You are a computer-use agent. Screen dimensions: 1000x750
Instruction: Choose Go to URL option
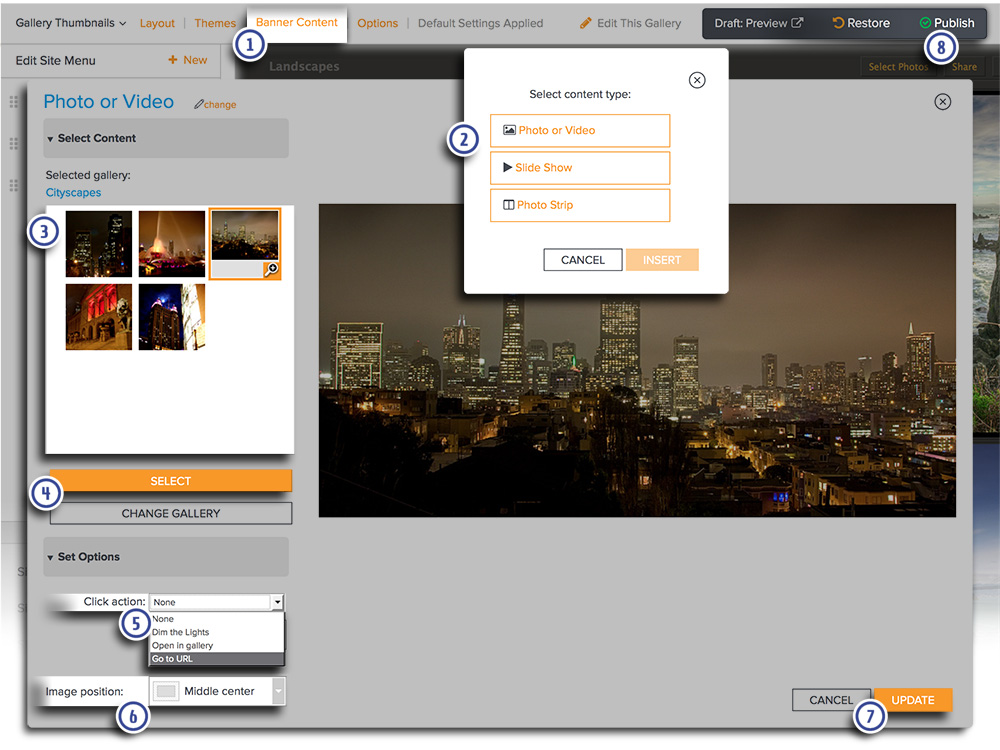pyautogui.click(x=216, y=659)
